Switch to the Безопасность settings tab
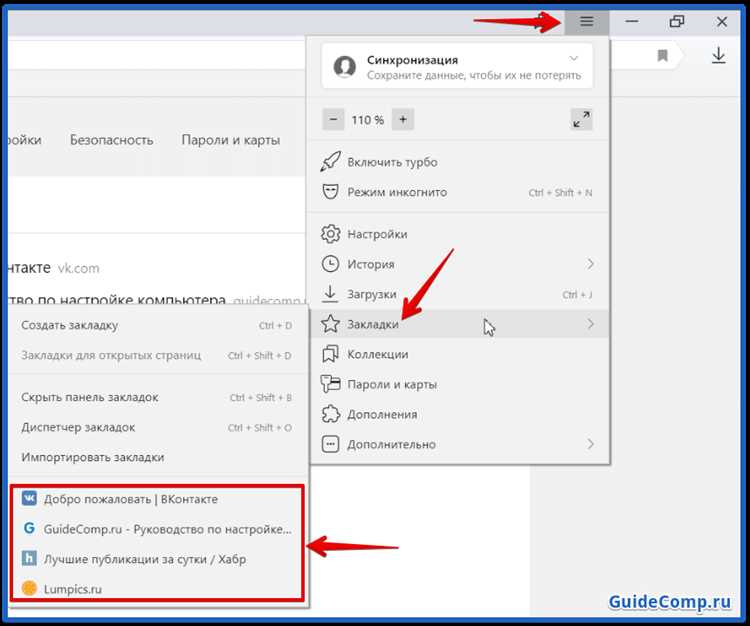Image resolution: width=750 pixels, height=626 pixels. click(x=111, y=140)
